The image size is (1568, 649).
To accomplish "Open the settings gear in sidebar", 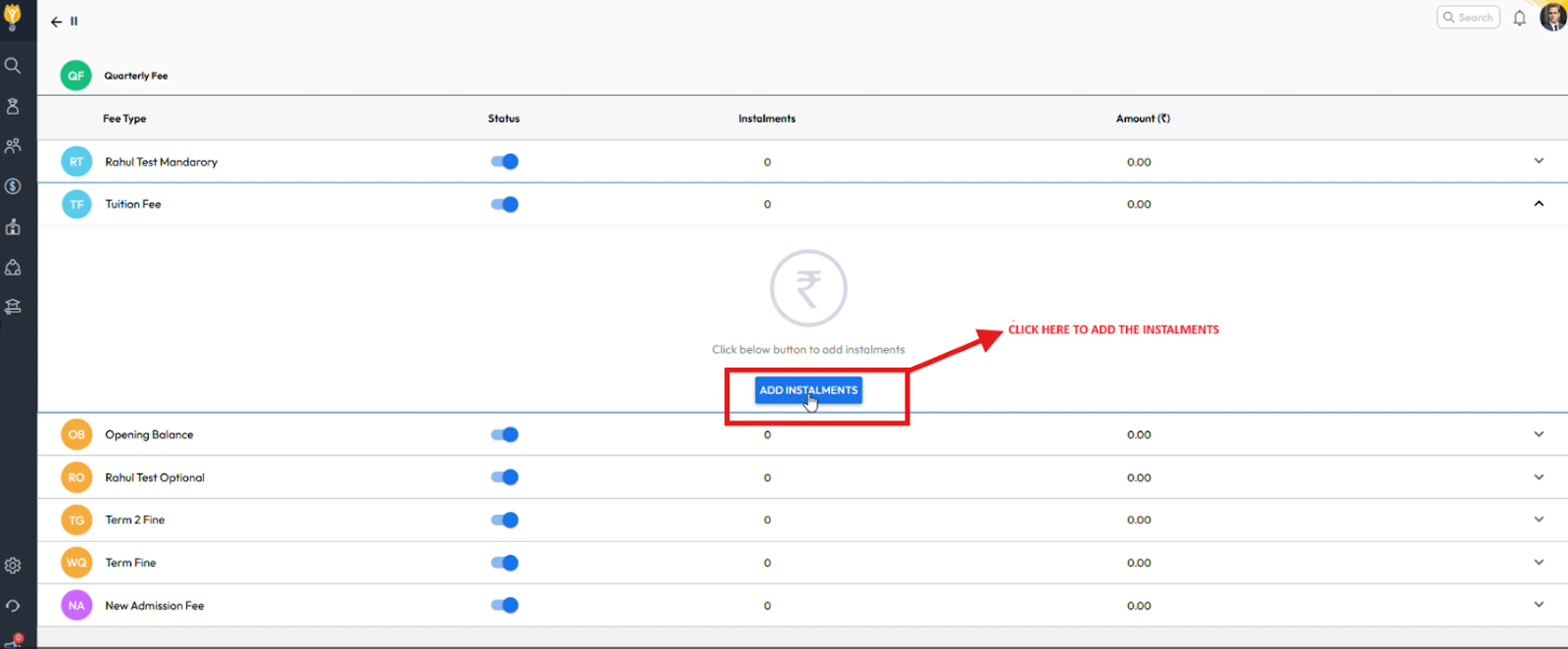I will [x=13, y=566].
